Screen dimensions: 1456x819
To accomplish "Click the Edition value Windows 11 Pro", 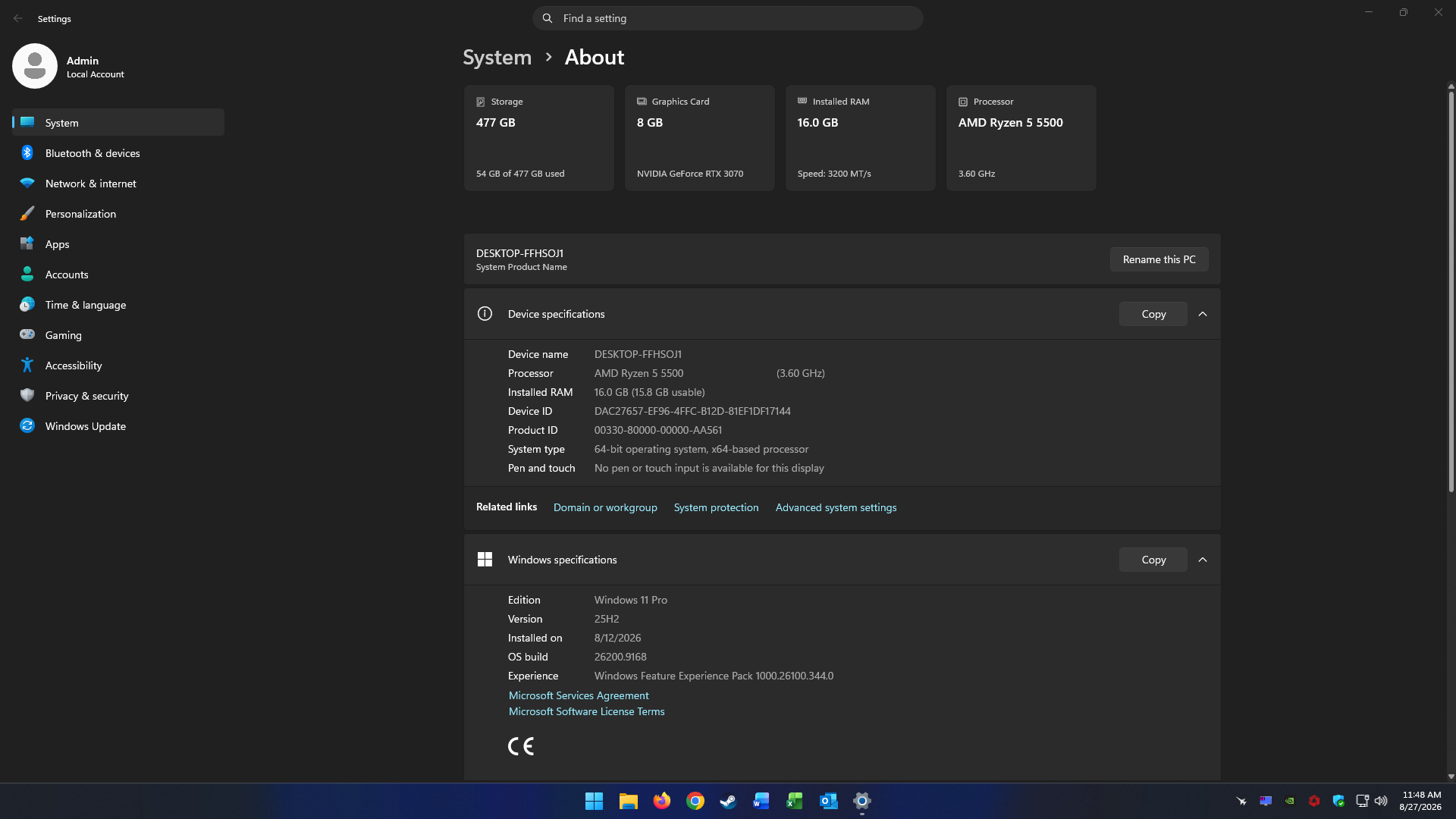I will click(631, 600).
